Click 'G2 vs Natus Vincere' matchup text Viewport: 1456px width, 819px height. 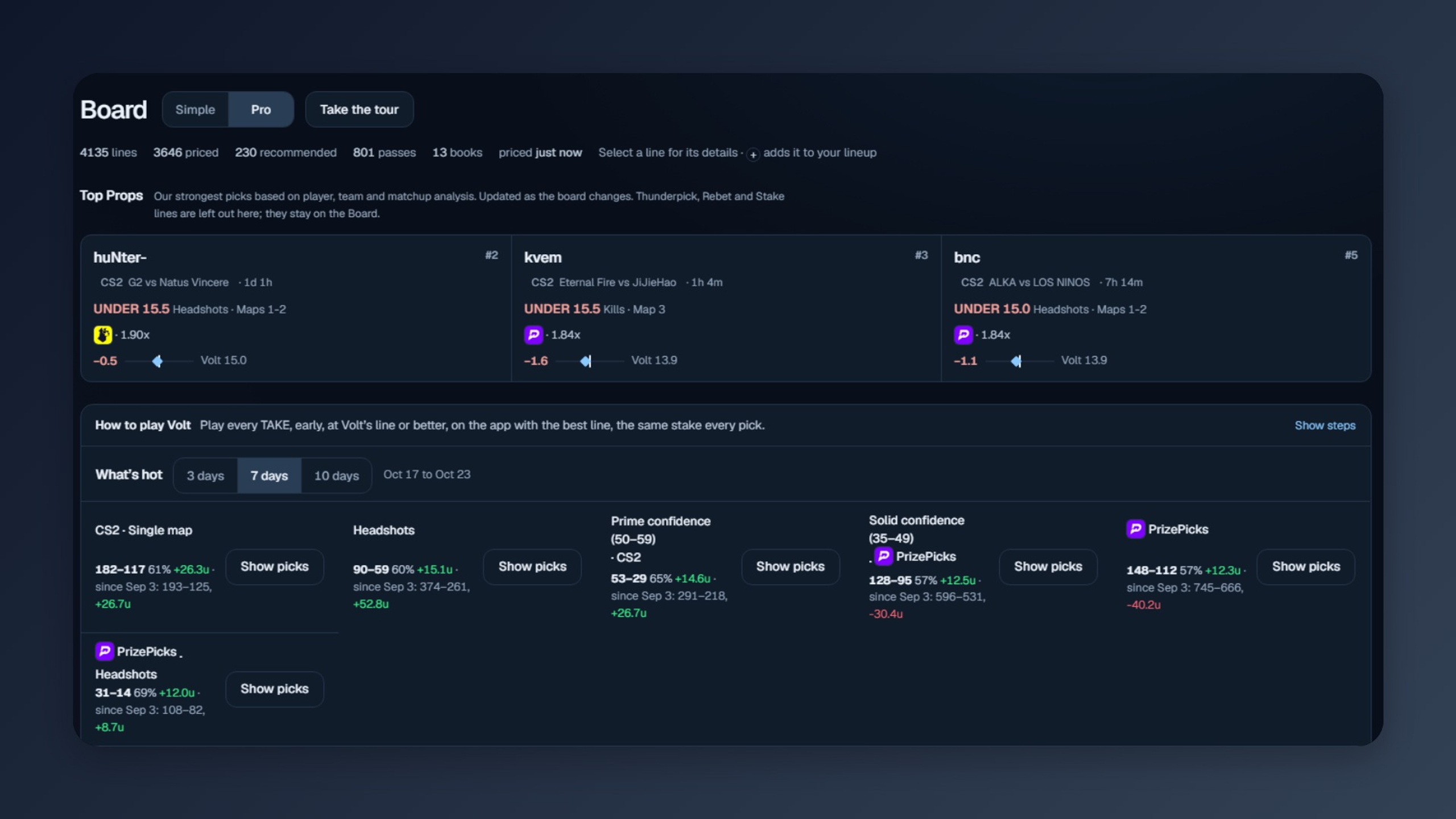tap(179, 282)
